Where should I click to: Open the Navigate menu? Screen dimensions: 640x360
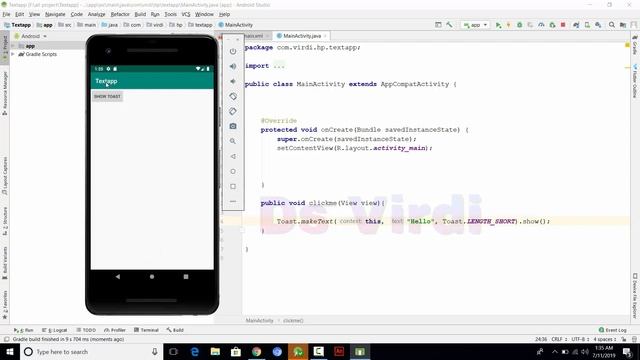tap(55, 14)
